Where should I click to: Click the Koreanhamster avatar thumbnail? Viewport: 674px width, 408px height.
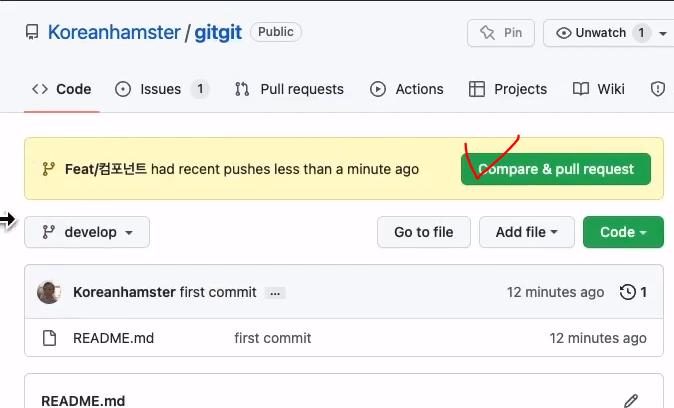tap(49, 292)
